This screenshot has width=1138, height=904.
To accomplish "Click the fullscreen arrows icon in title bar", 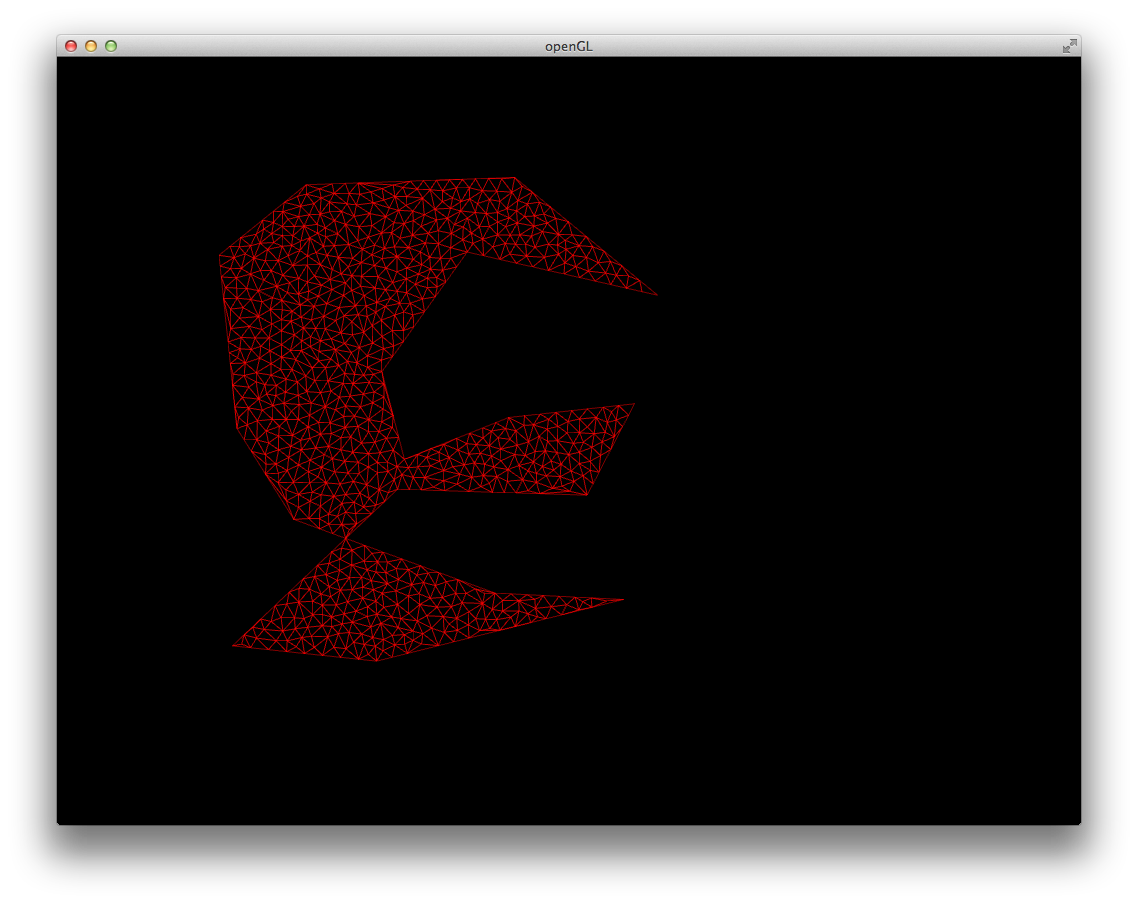I will point(1069,46).
